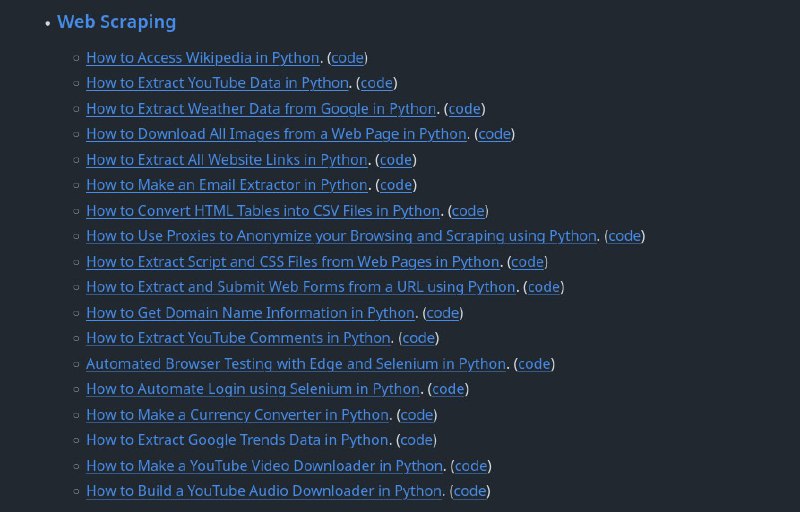The height and width of the screenshot is (512, 800).
Task: Open How to Extract and Submit Web Forms
Action: (301, 287)
